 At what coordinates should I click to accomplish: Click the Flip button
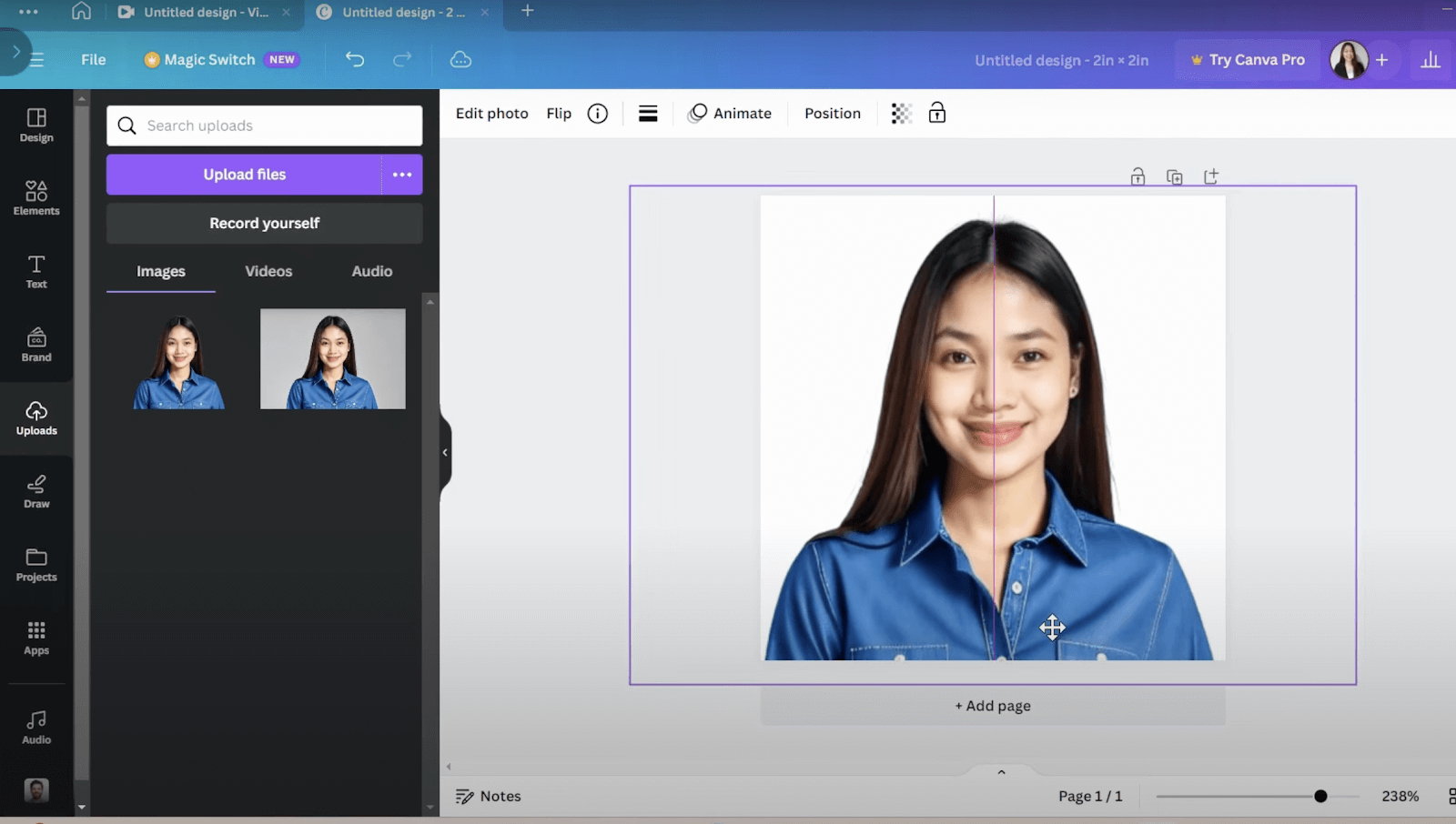pyautogui.click(x=559, y=114)
